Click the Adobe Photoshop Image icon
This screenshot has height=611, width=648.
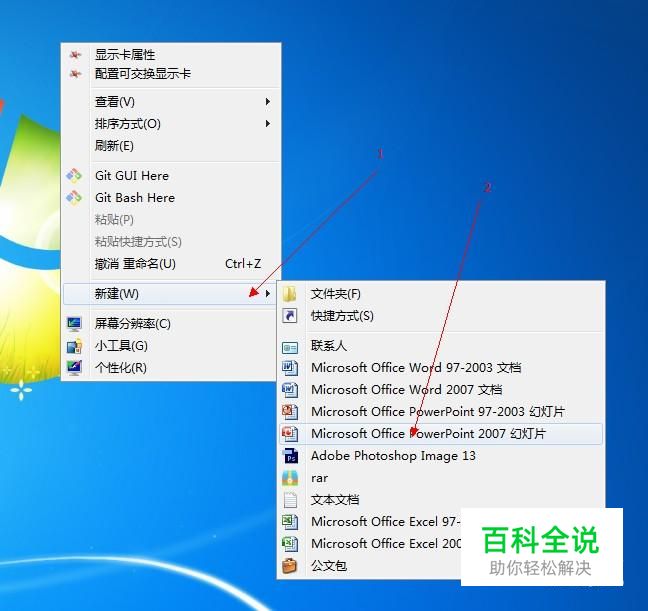(290, 456)
